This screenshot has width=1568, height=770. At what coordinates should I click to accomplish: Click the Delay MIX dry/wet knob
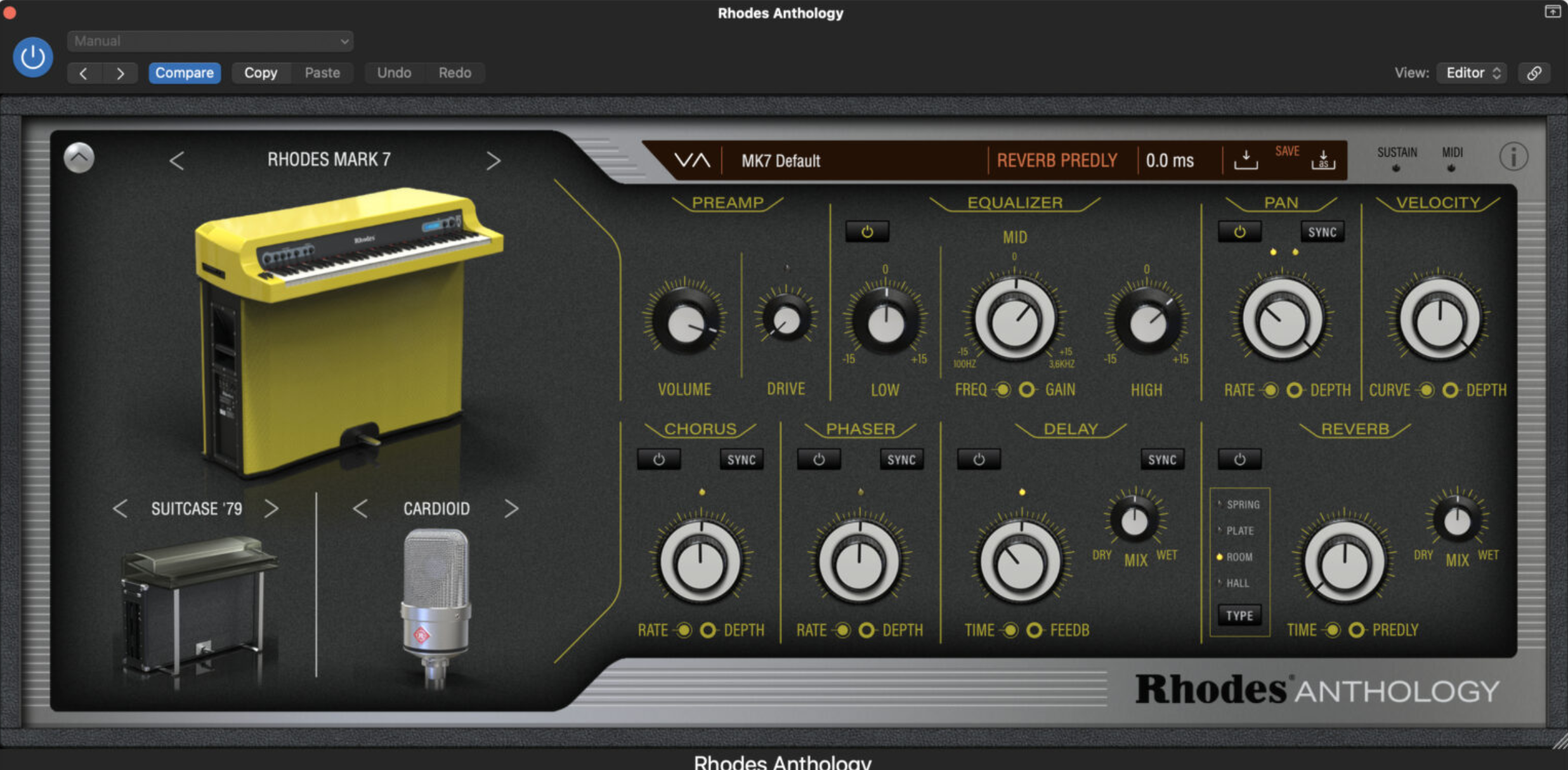(1134, 520)
